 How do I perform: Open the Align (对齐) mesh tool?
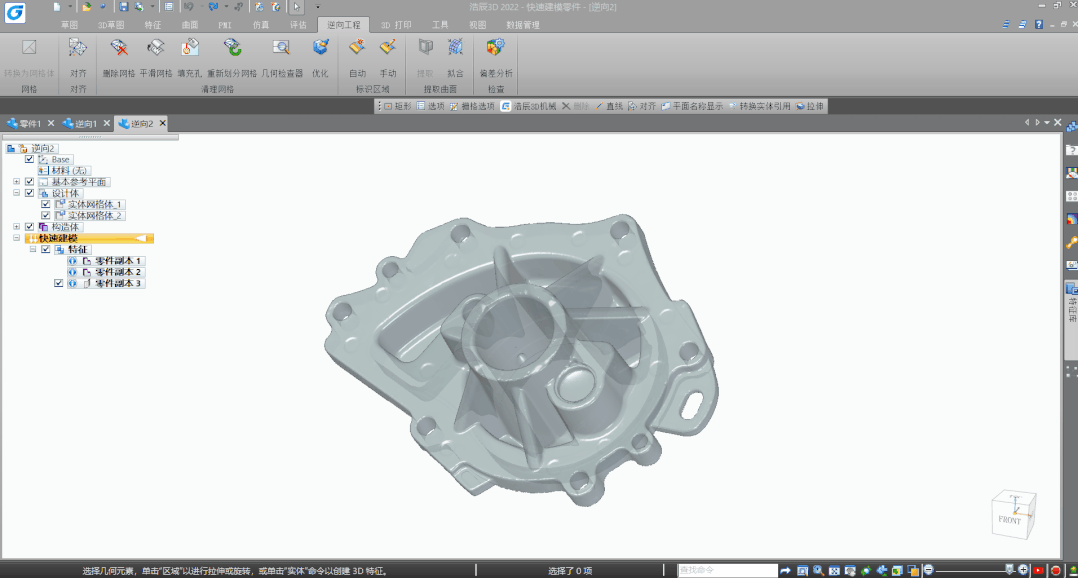(x=78, y=57)
